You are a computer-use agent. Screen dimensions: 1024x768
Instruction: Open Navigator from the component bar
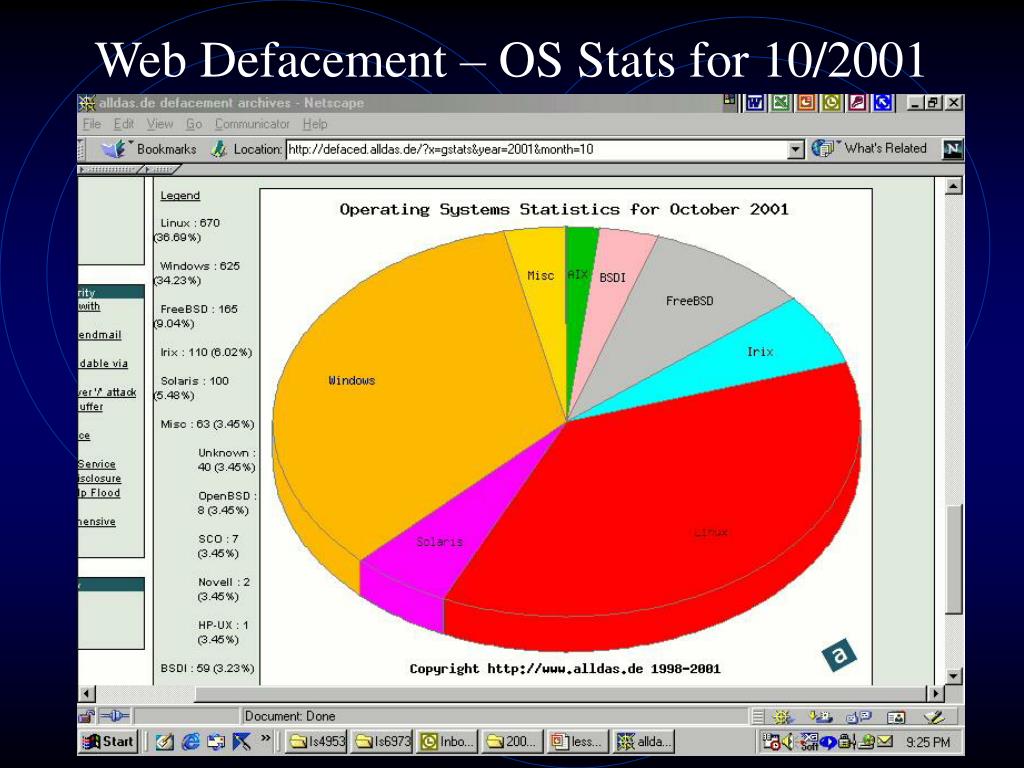[x=781, y=717]
